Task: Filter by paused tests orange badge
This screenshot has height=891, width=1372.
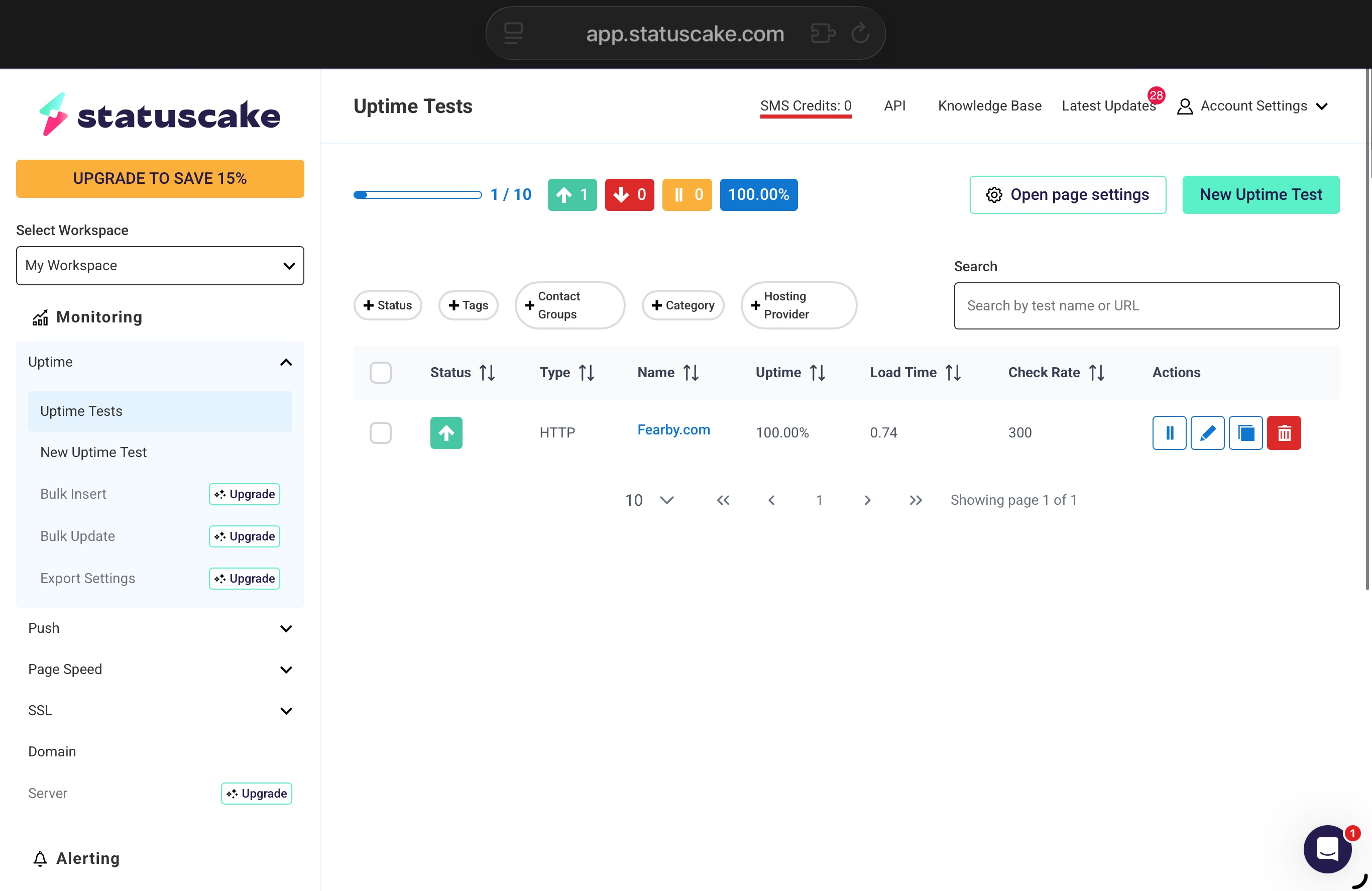Action: [x=687, y=195]
